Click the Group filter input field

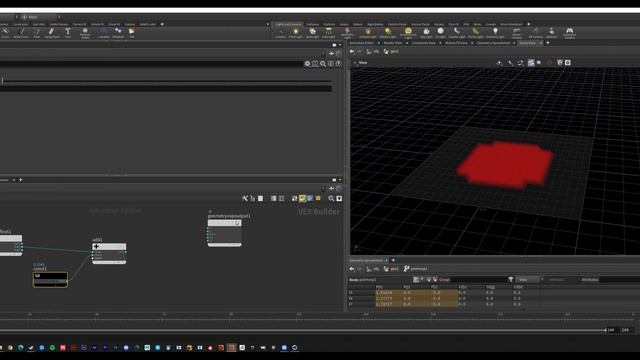tap(478, 280)
